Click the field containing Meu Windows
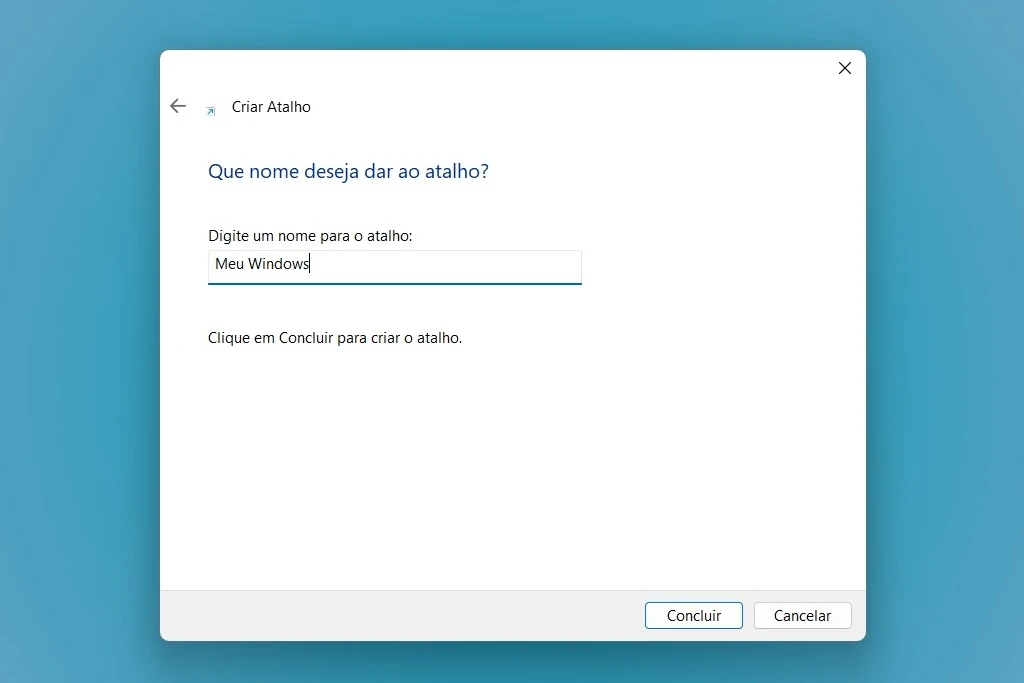 coord(394,266)
